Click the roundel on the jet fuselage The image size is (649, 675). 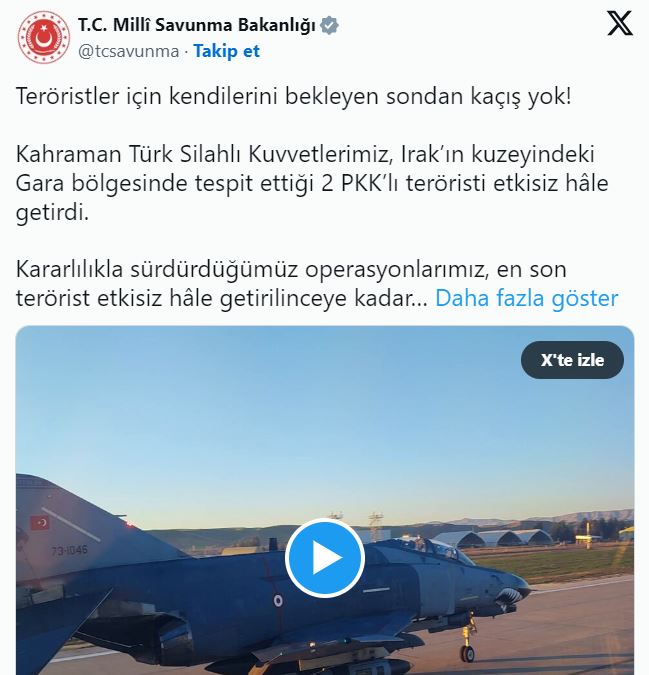pos(278,600)
